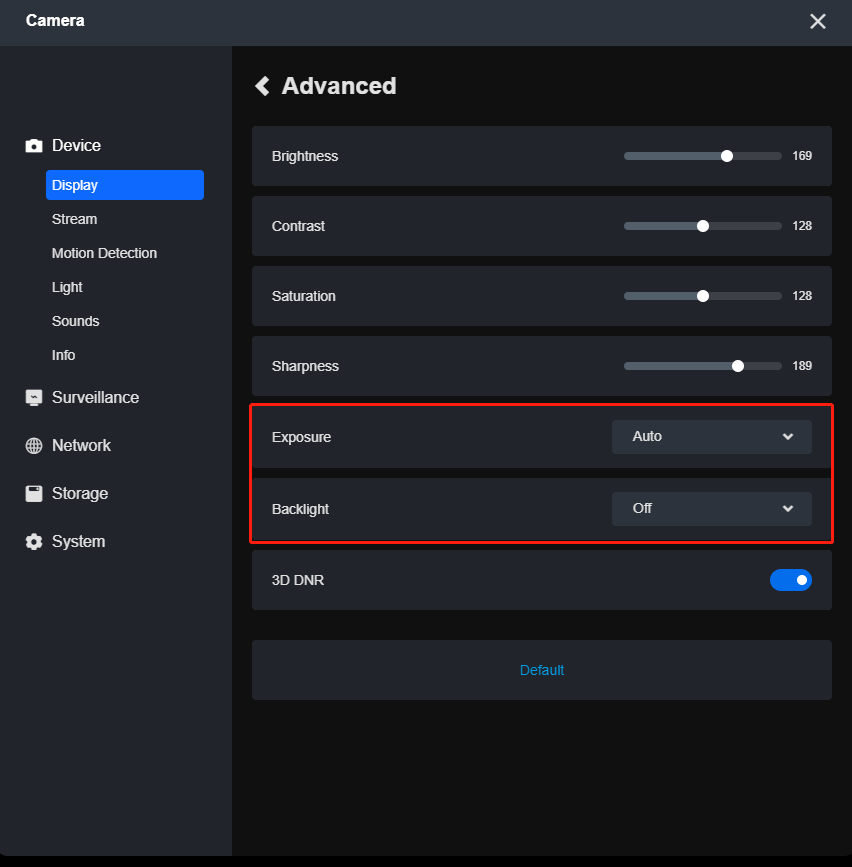
Task: Open the Sounds settings page
Action: (x=76, y=321)
